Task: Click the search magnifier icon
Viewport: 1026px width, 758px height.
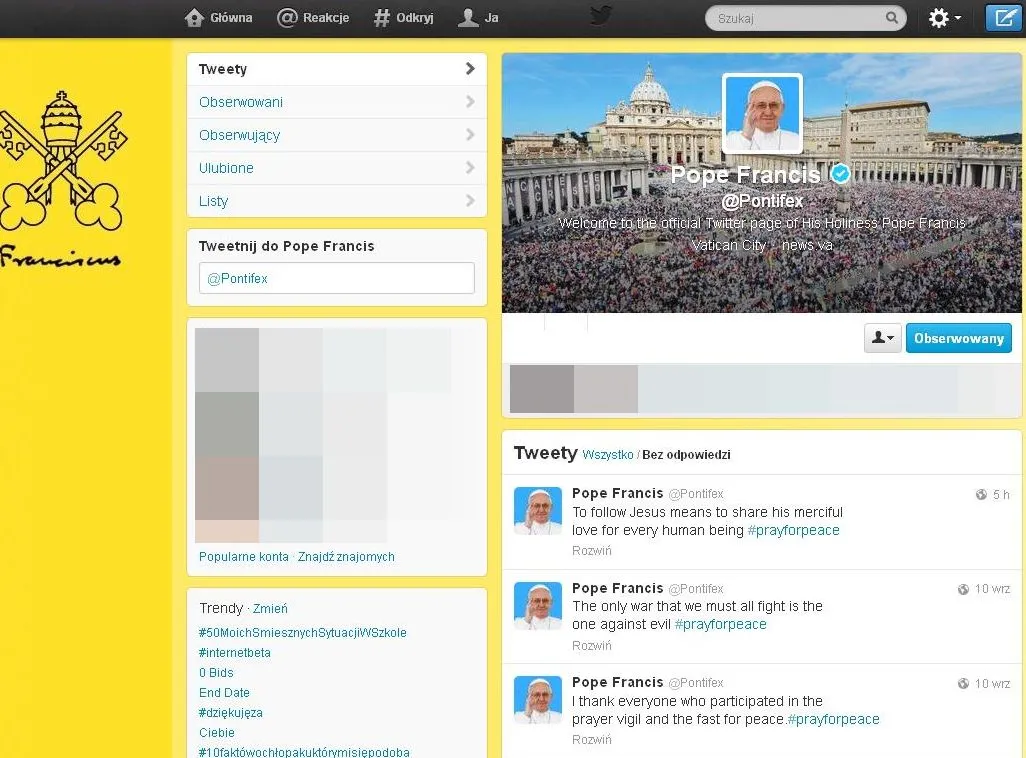Action: [x=893, y=17]
